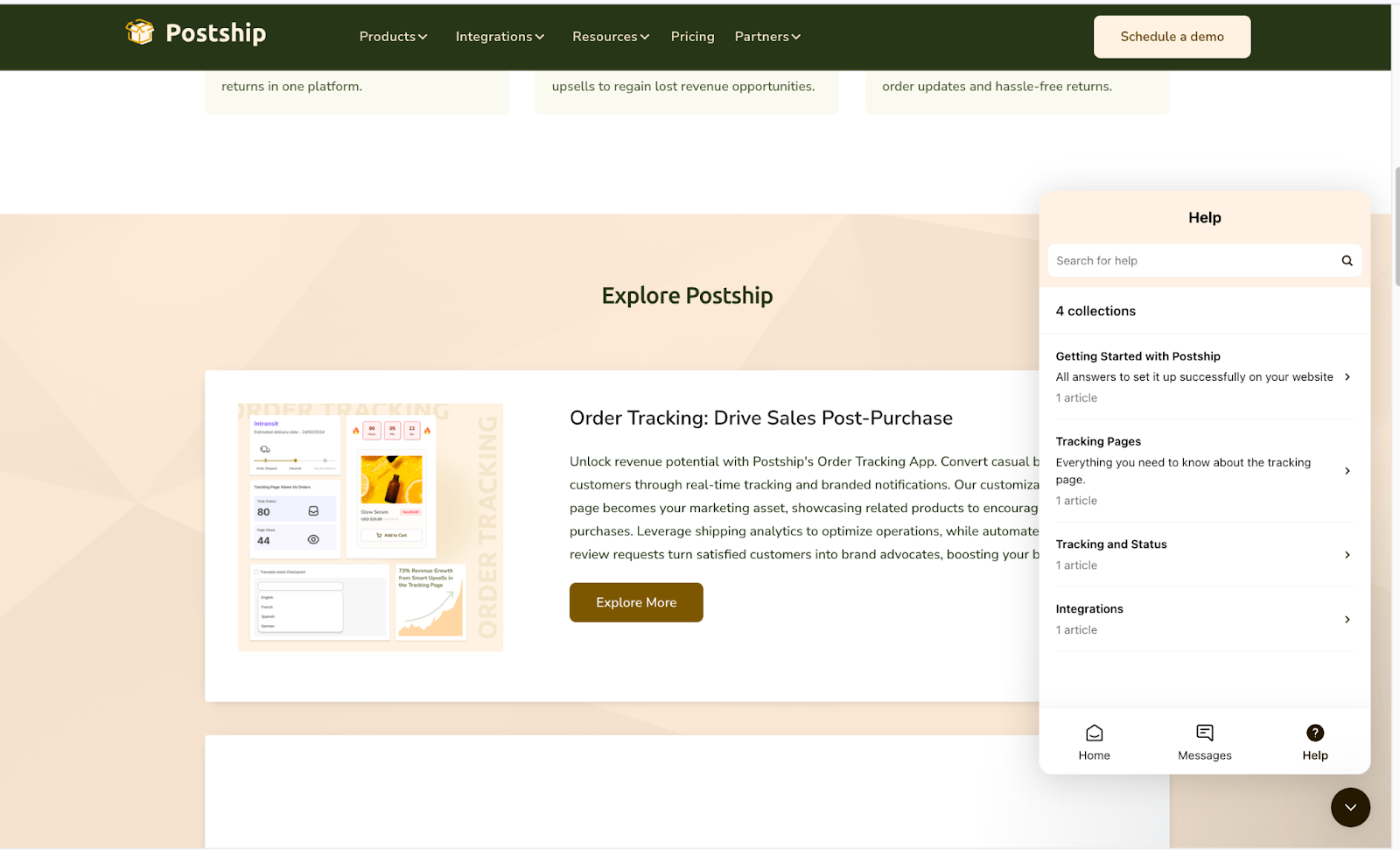Click chevron next to Tracking and Status
1400x850 pixels.
click(1347, 555)
